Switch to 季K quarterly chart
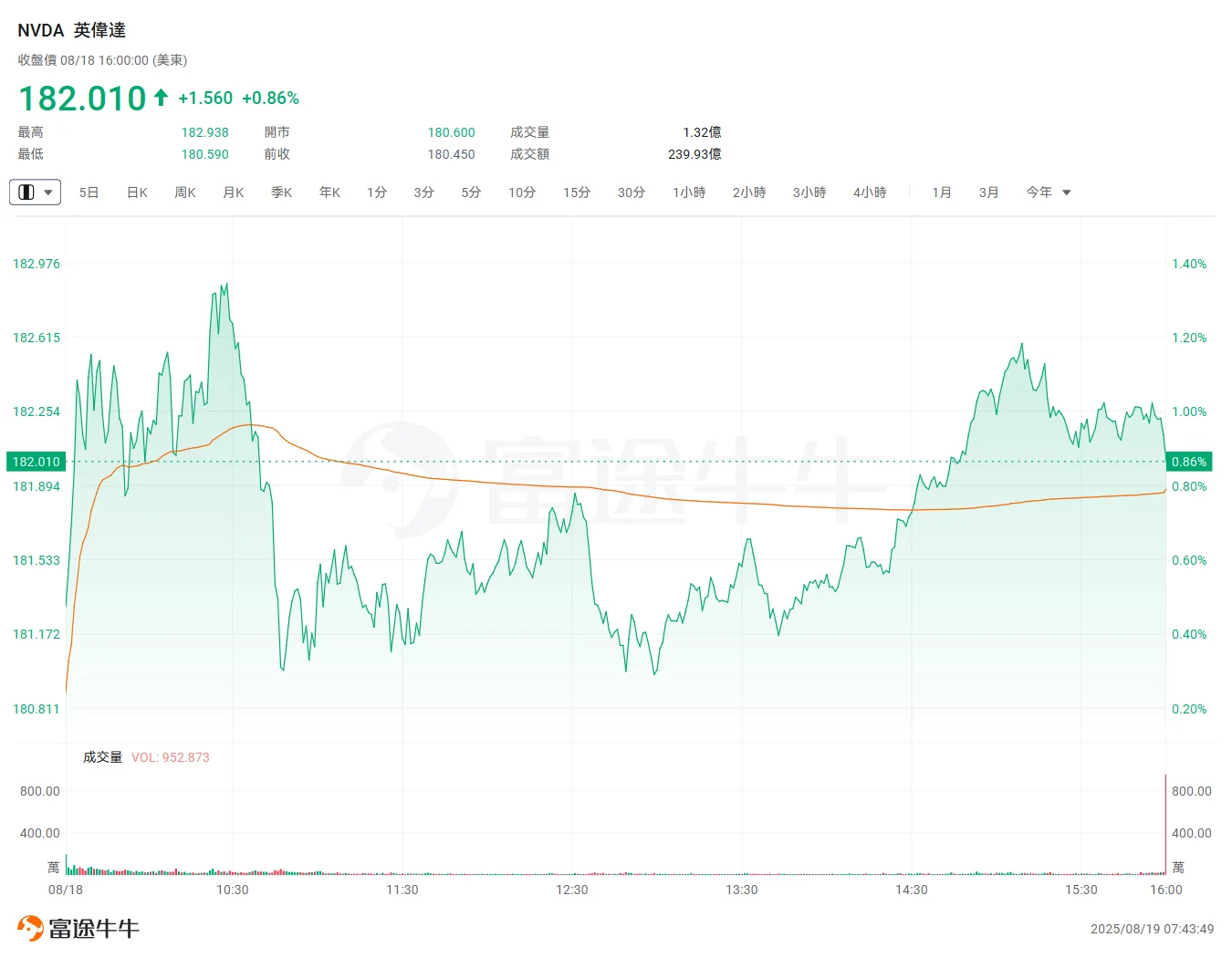 coord(282,193)
